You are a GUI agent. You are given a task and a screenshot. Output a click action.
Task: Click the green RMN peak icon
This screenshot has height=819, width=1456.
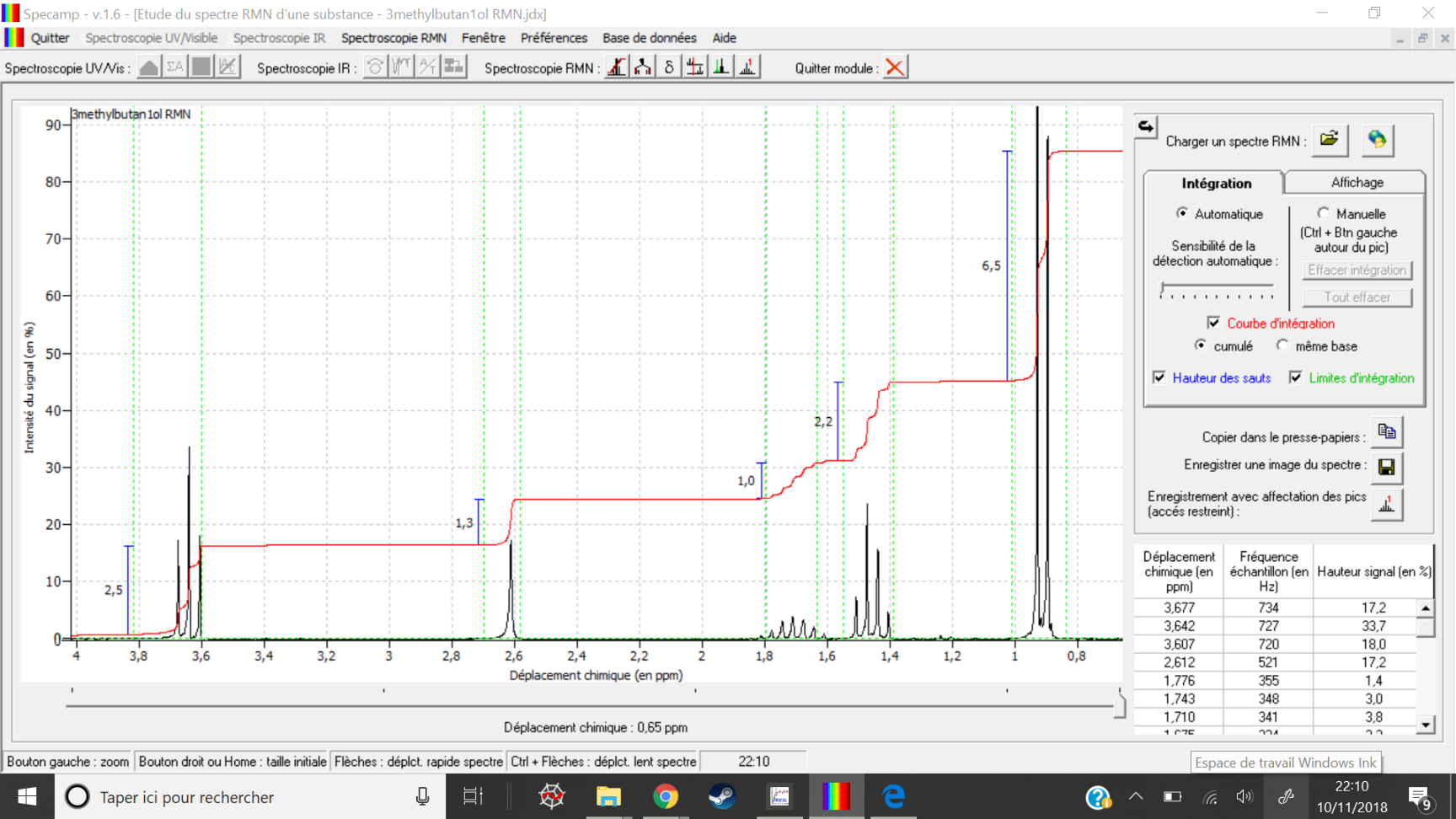(x=721, y=67)
